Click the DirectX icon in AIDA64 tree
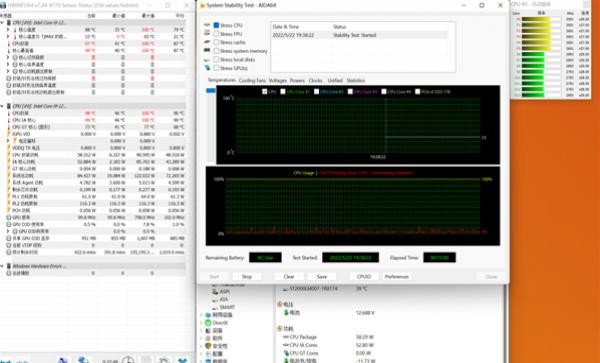 click(x=208, y=323)
